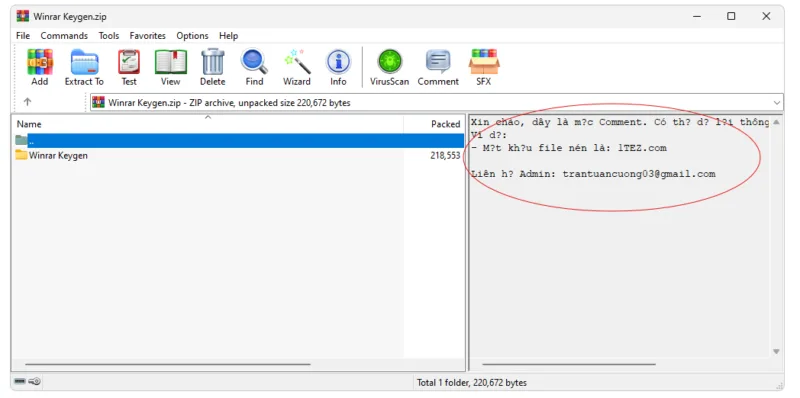Click the packed size value 218,553
This screenshot has width=800, height=398.
(445, 156)
